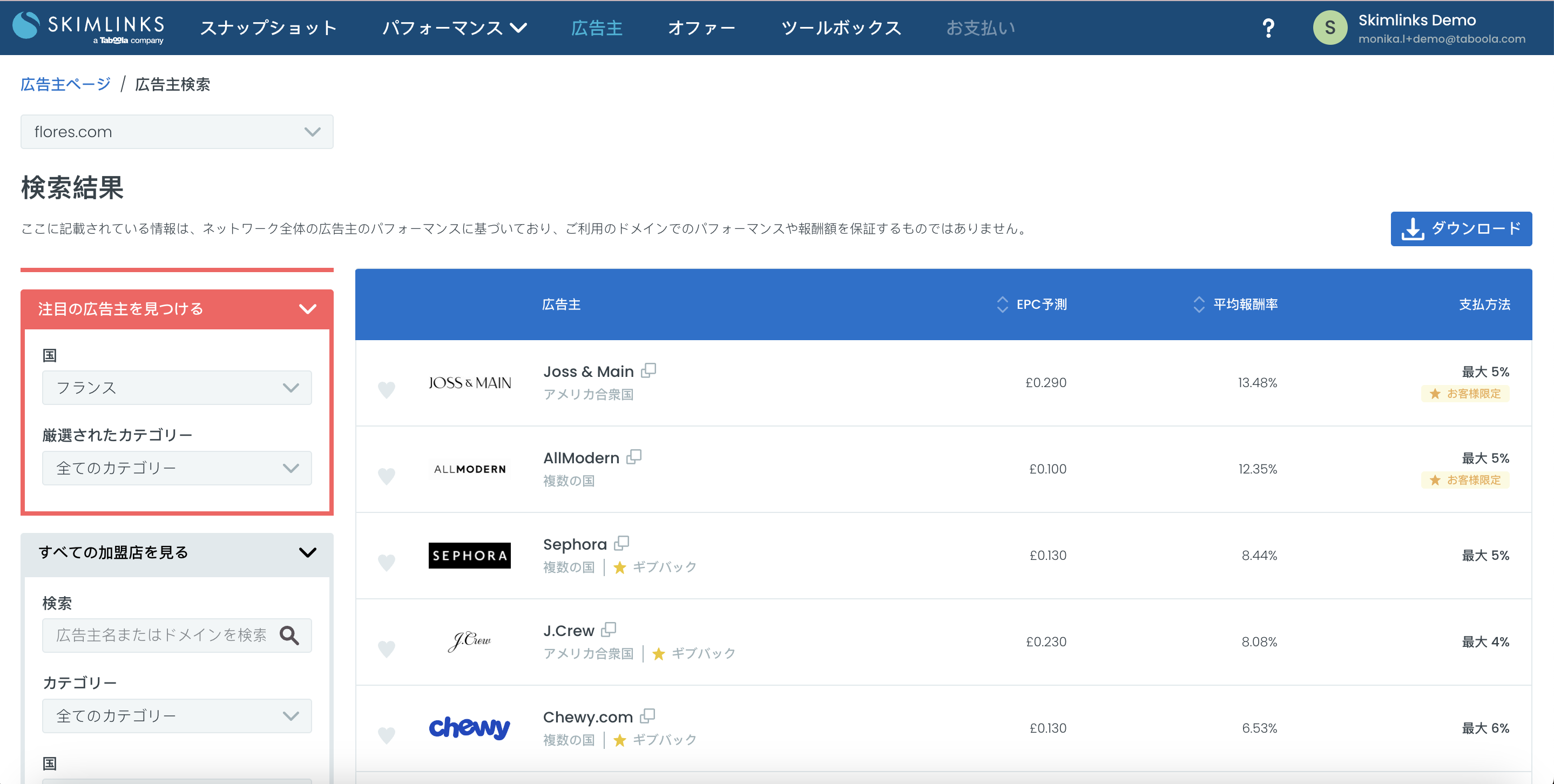Open ツールボックス tab
The height and width of the screenshot is (784, 1554).
[x=841, y=28]
